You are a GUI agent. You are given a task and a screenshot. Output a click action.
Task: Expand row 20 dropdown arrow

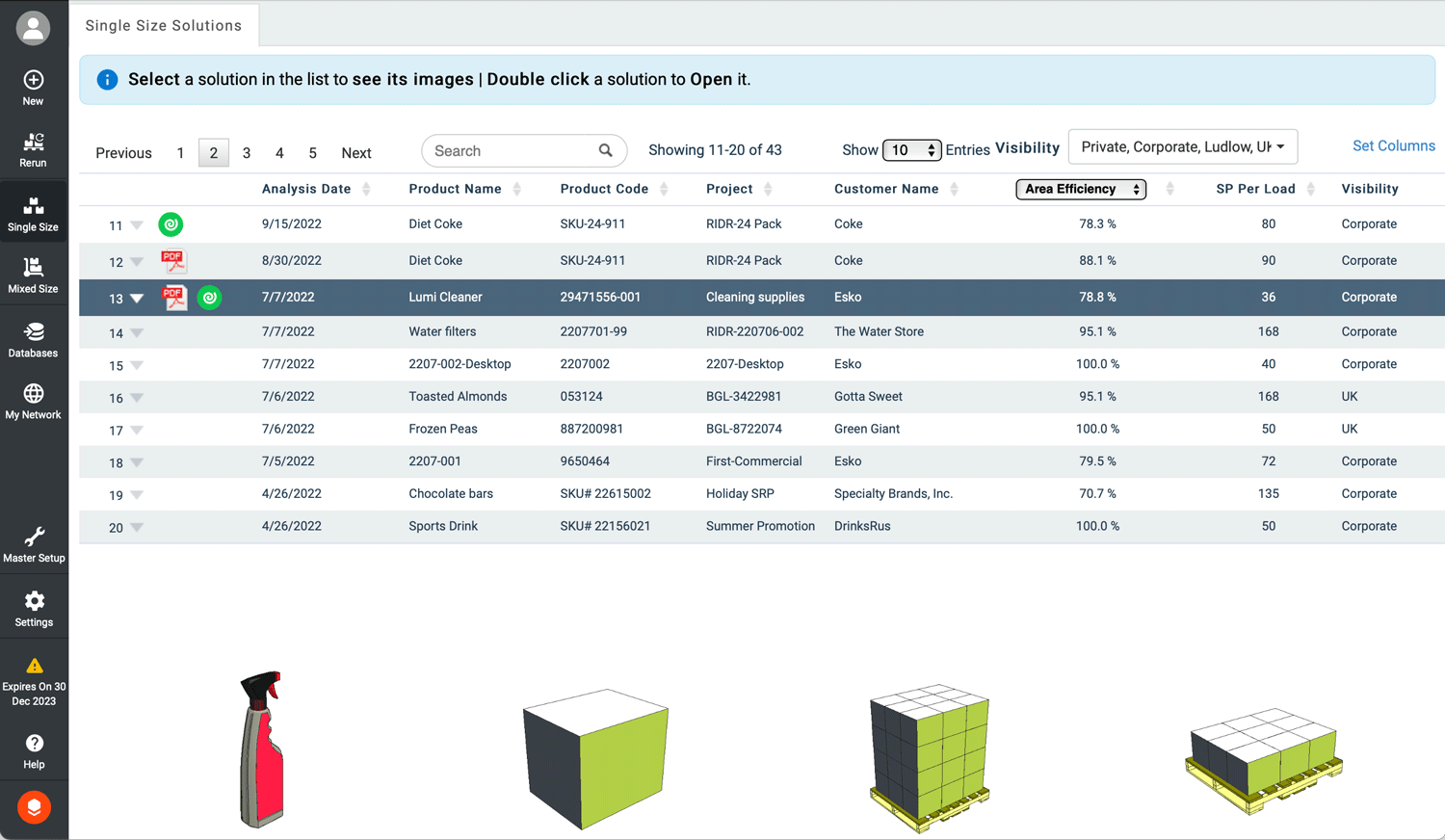pos(137,528)
